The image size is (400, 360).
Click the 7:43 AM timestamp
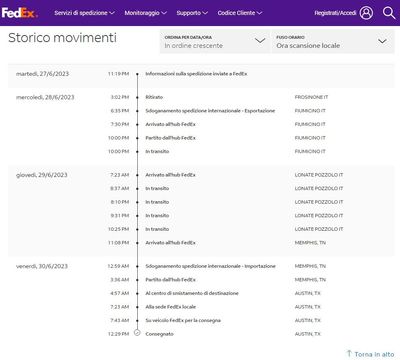(x=120, y=320)
